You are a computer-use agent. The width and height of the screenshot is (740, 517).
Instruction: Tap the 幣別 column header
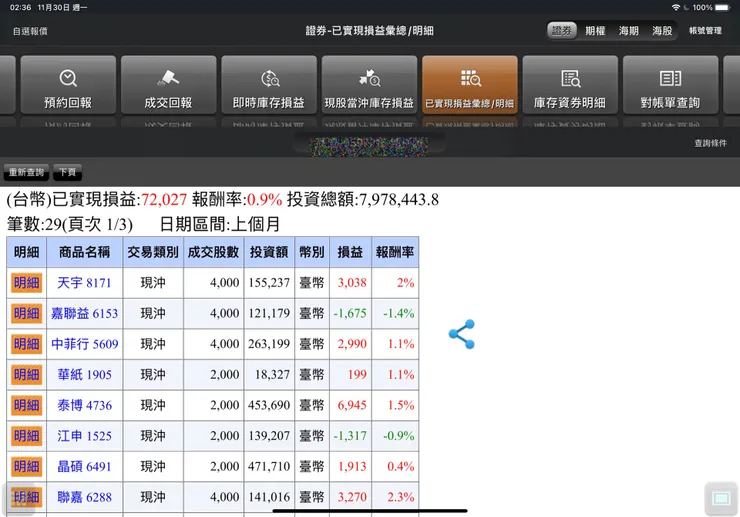point(312,252)
